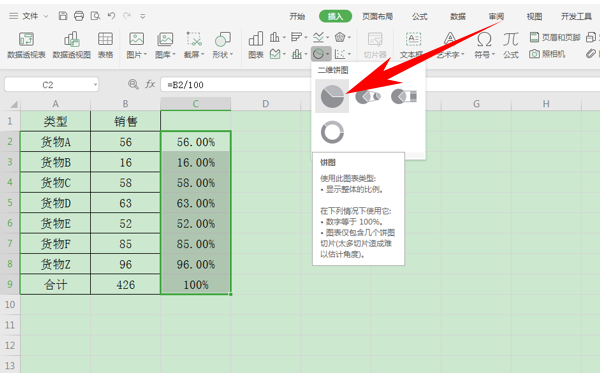Select the pie-of-pie chart option
The width and height of the screenshot is (600, 376).
point(368,96)
